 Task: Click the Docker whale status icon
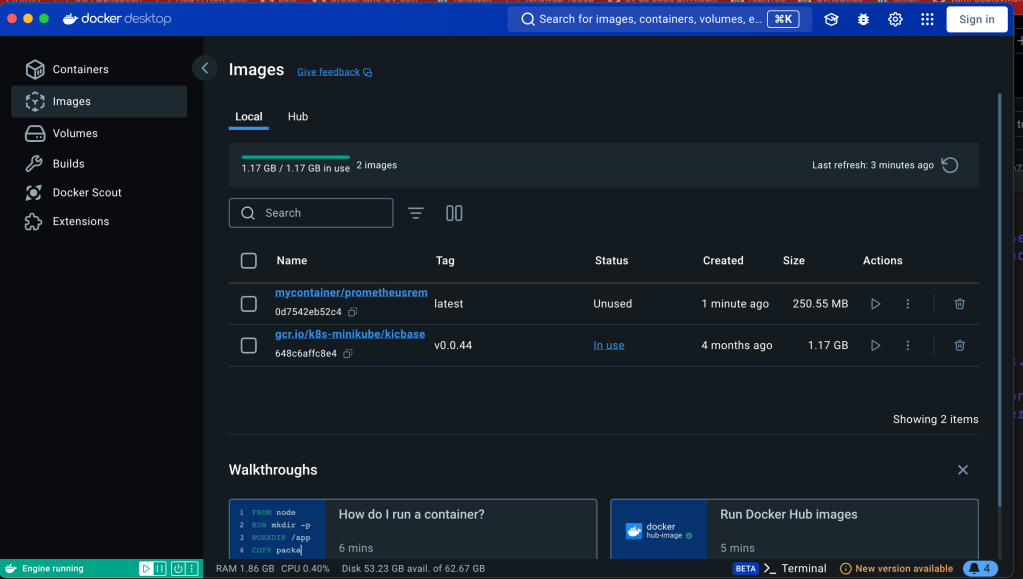click(x=10, y=569)
